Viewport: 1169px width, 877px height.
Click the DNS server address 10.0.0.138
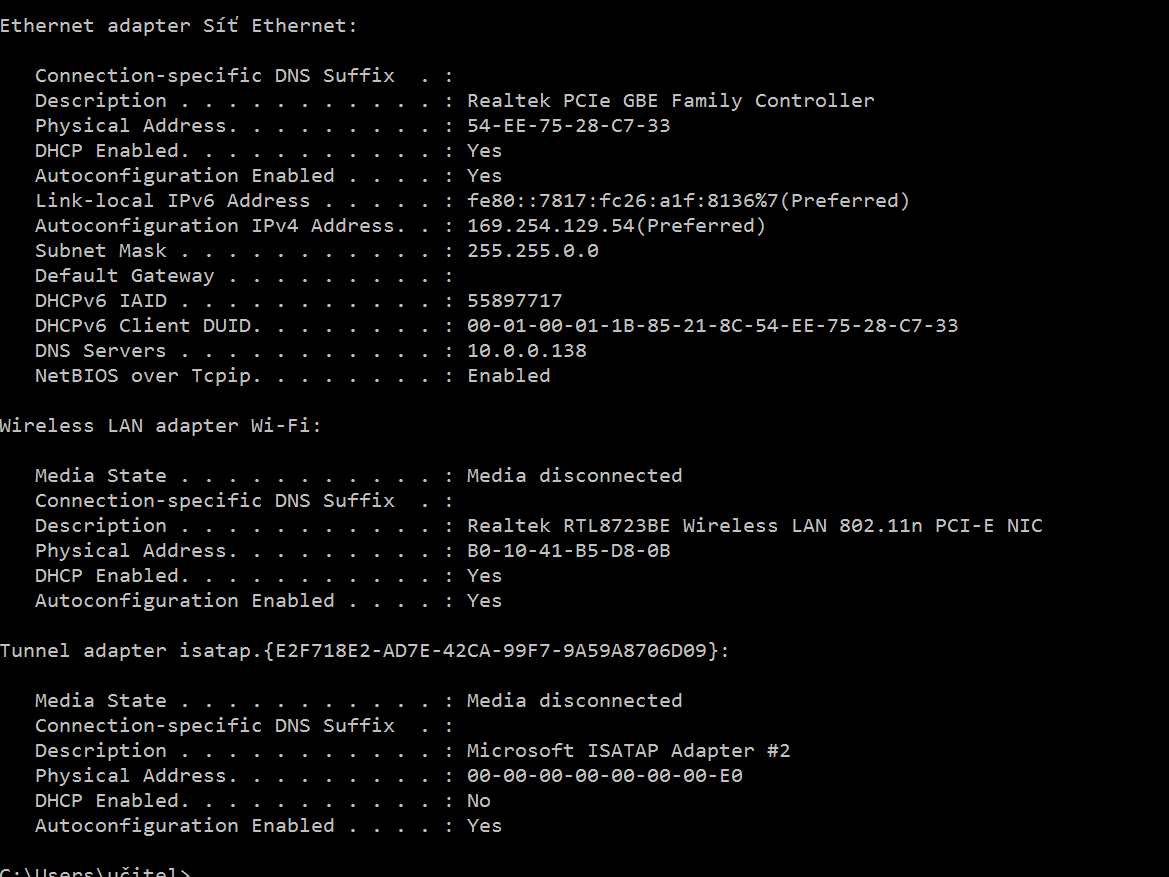click(x=526, y=351)
